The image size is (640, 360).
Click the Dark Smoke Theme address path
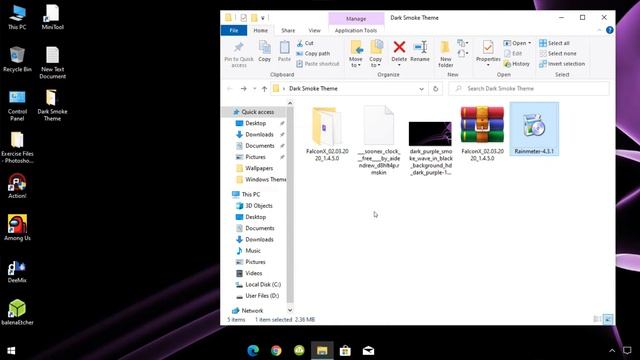coord(313,89)
